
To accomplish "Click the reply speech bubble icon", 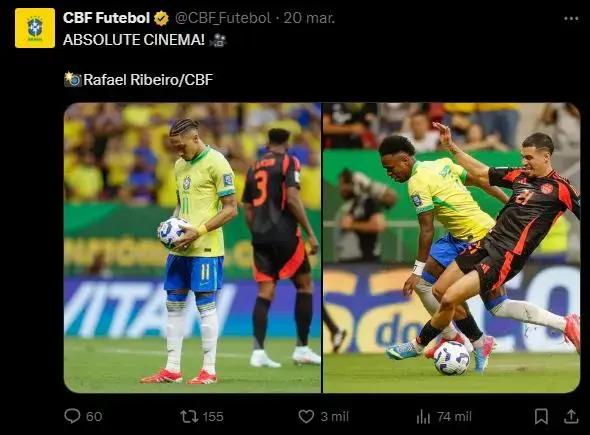I will tap(72, 416).
